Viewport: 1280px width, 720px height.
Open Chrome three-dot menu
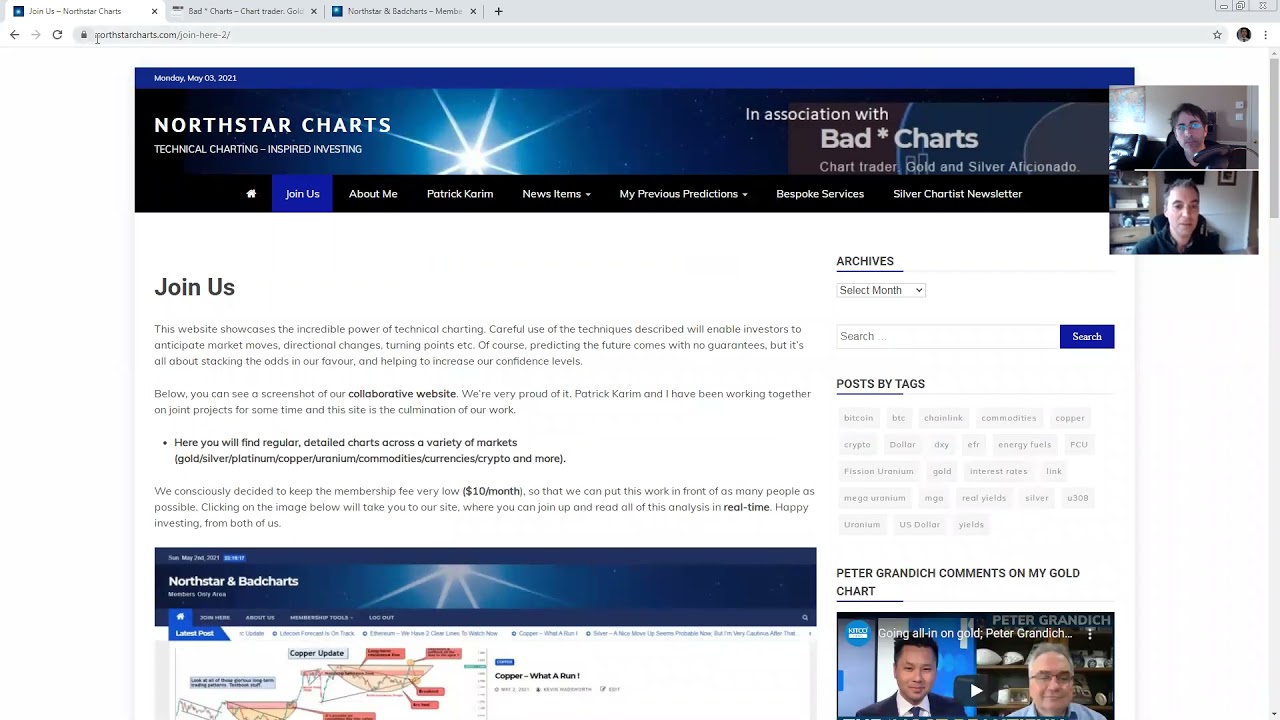[x=1266, y=35]
